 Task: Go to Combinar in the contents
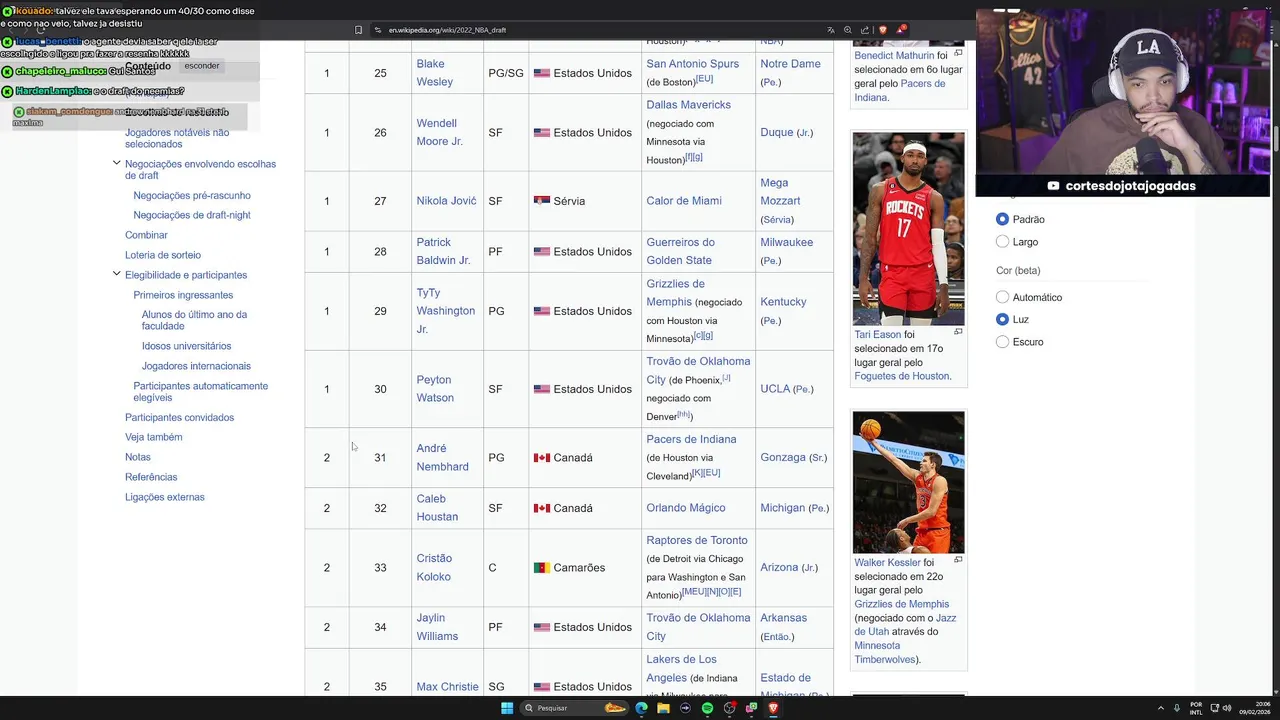pyautogui.click(x=146, y=235)
